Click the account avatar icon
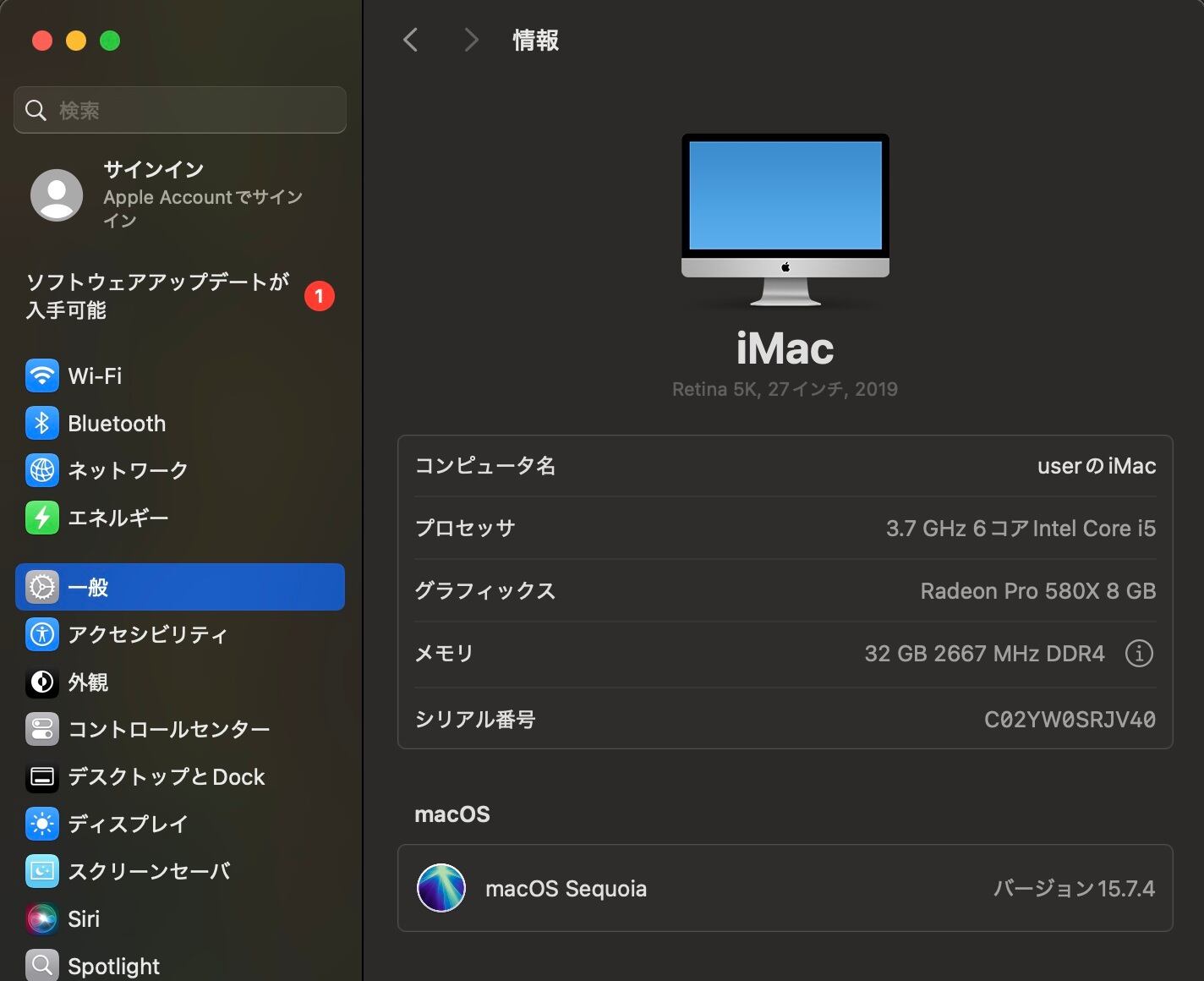 pyautogui.click(x=57, y=195)
